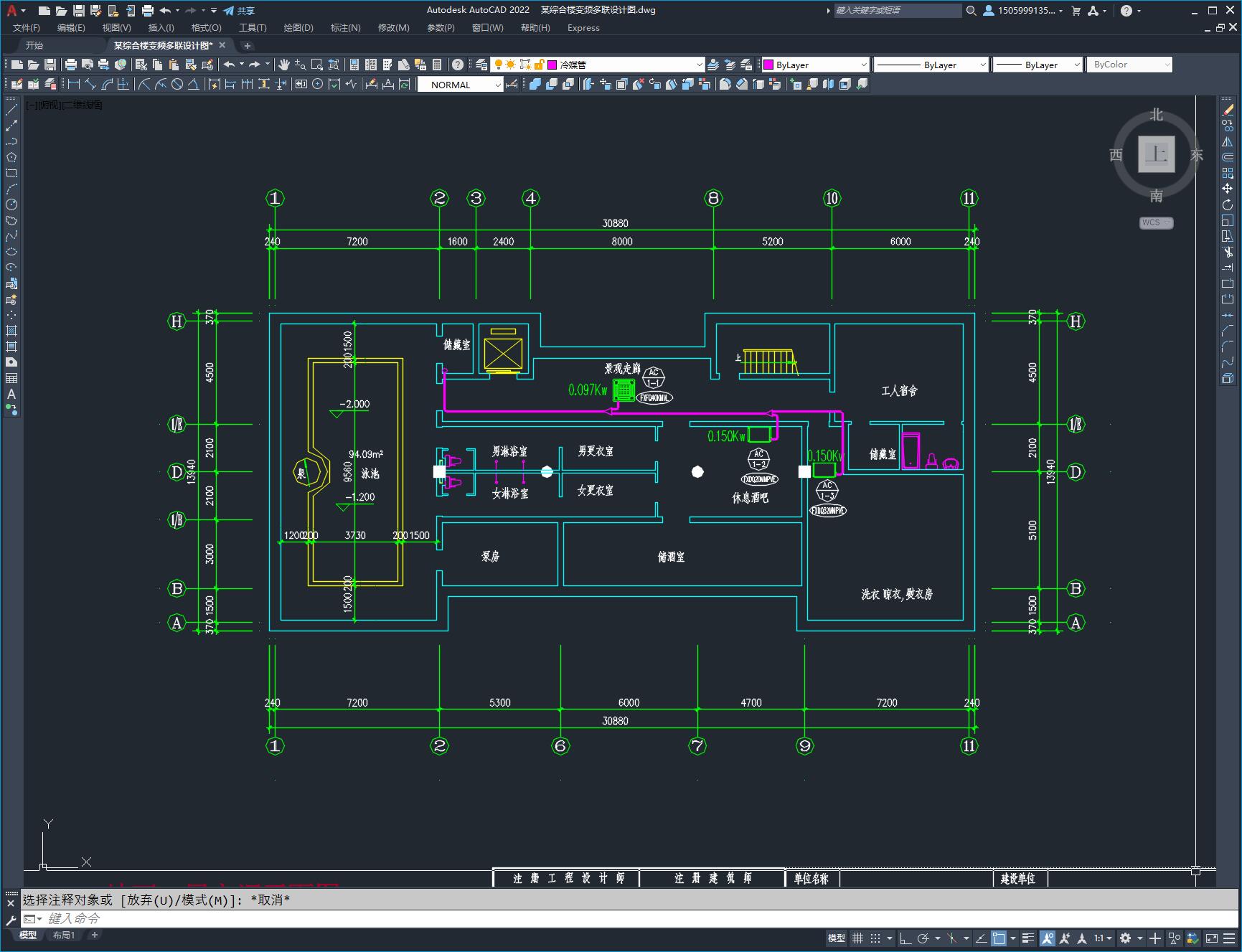Click the Clean Screen icon in status bar
Viewport: 1242px width, 952px height.
[1212, 938]
